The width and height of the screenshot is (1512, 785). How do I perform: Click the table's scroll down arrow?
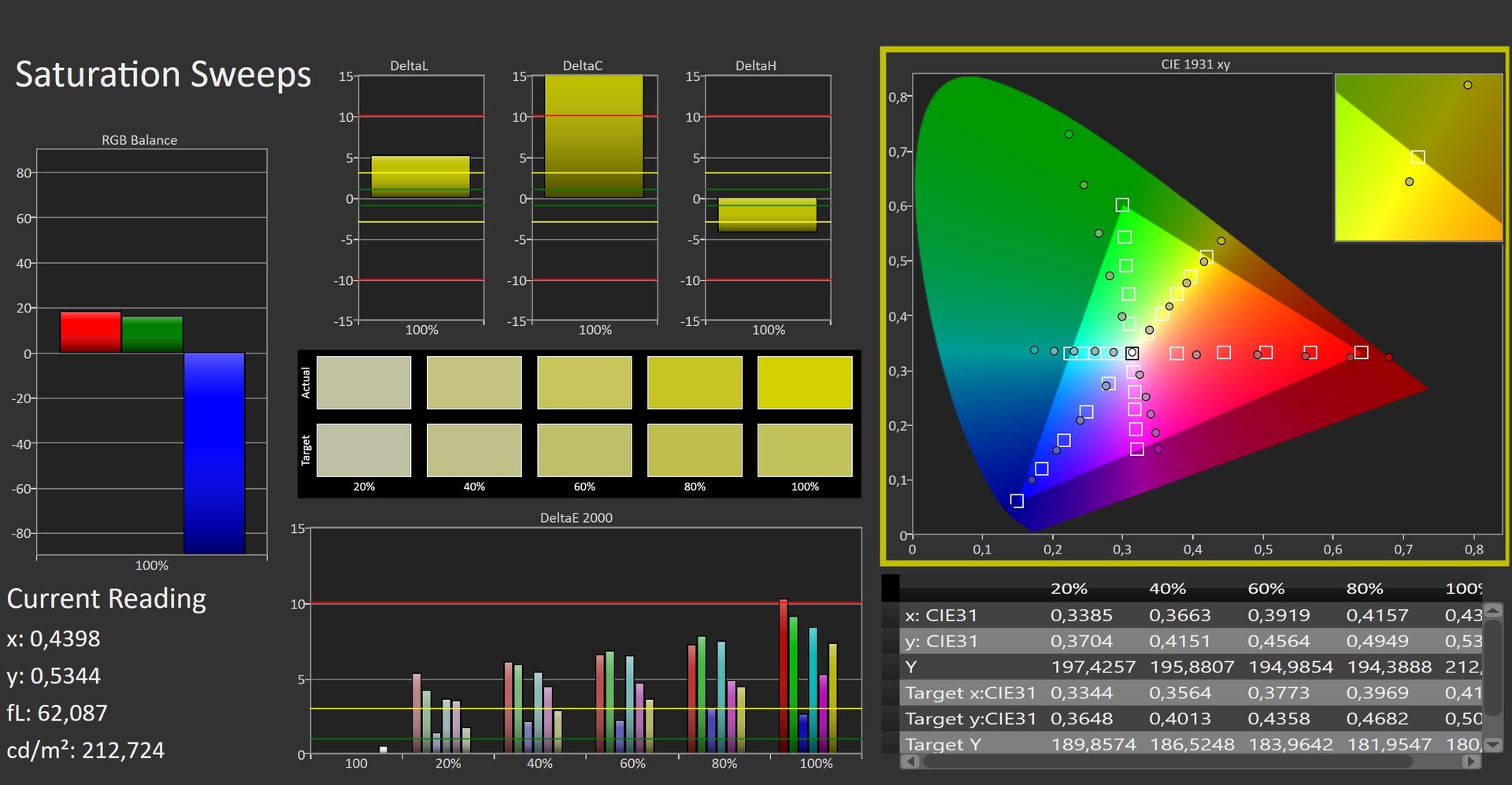pos(1493,744)
